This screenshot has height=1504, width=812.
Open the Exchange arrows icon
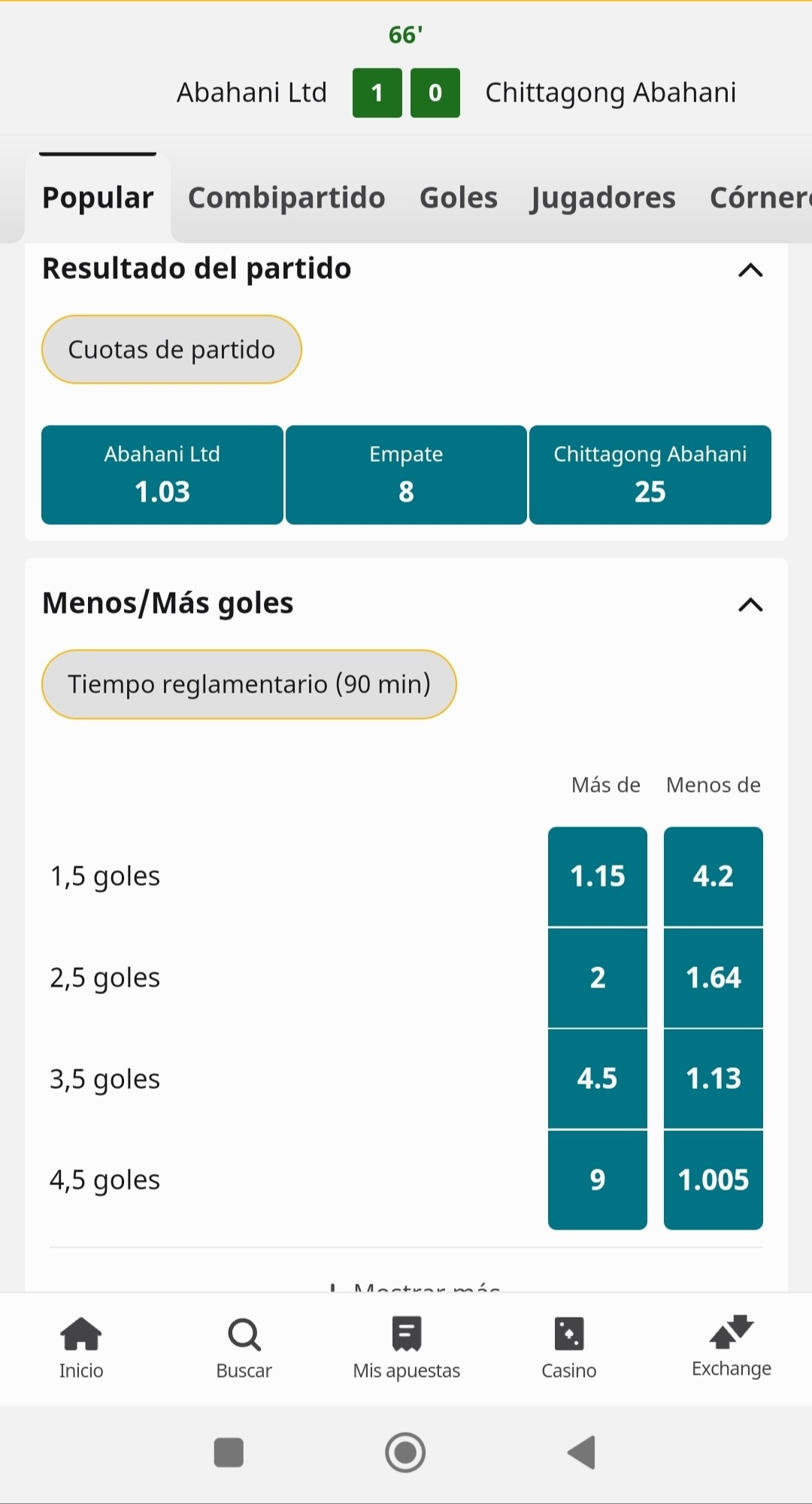(x=732, y=1332)
